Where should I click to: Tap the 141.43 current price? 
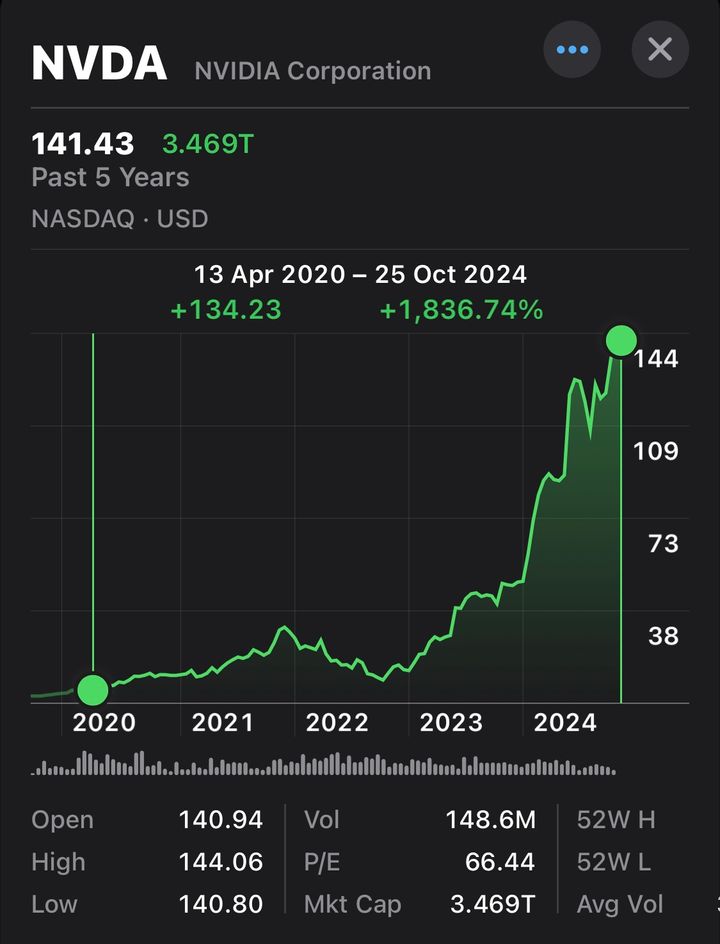click(82, 144)
